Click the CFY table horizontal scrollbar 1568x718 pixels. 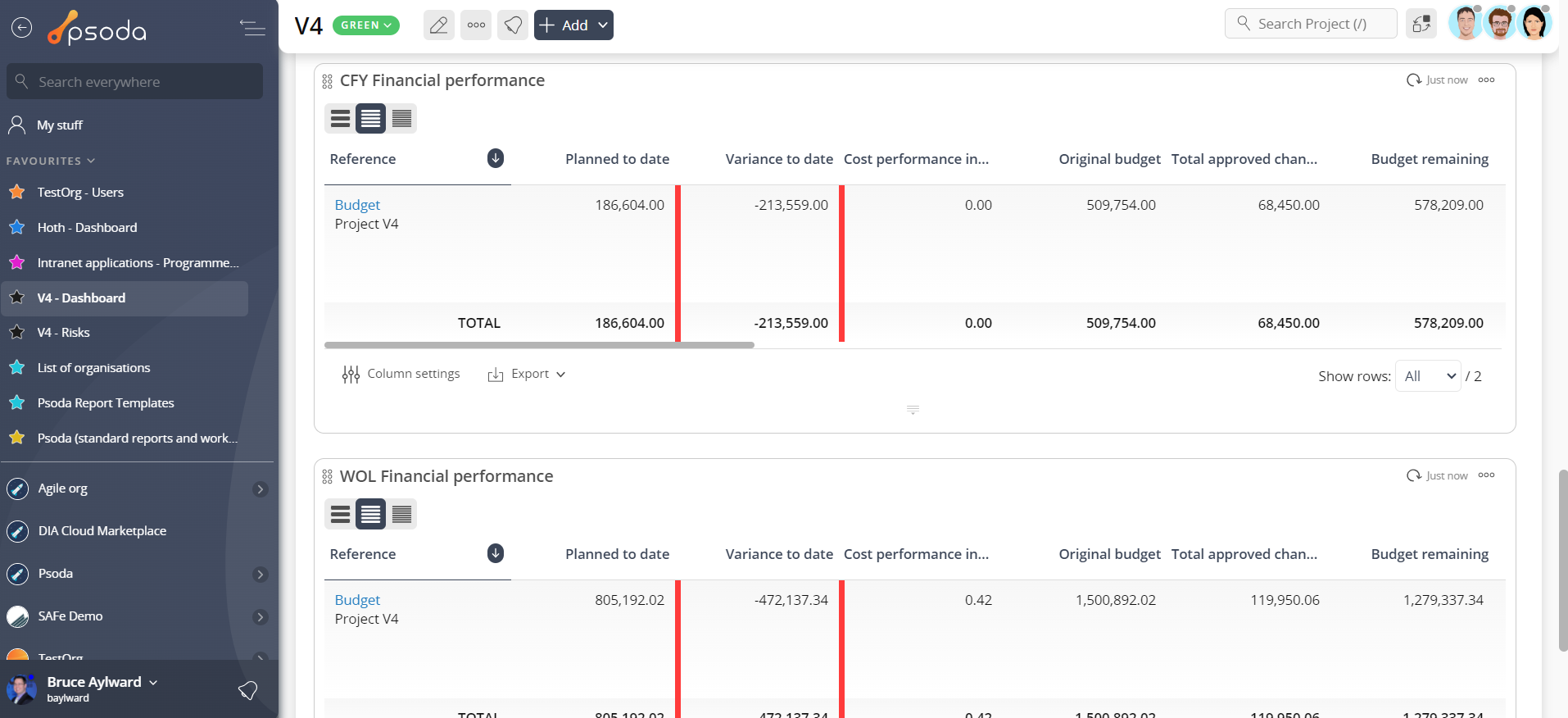(539, 345)
